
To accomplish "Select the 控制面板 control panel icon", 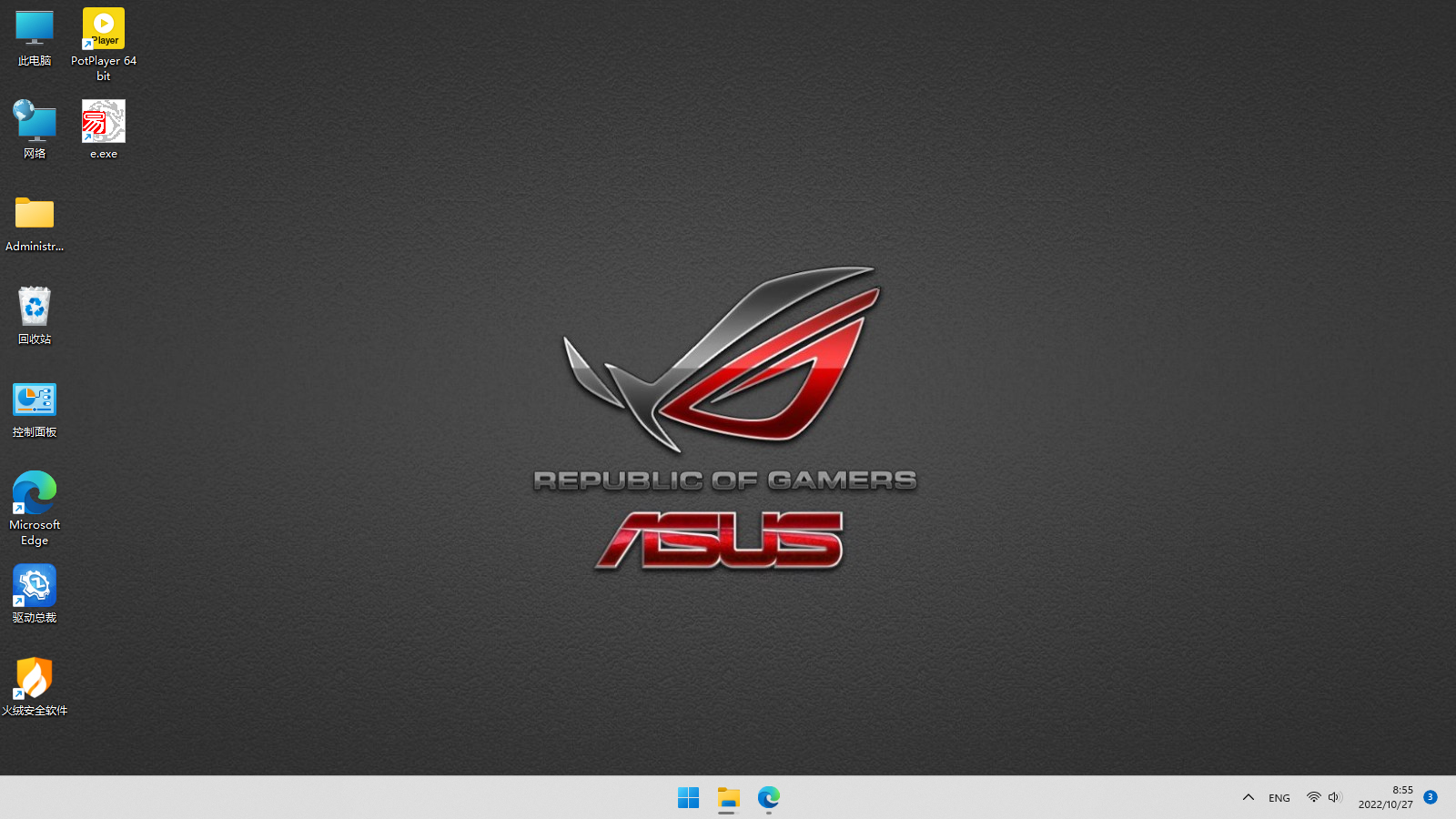I will coord(35,409).
